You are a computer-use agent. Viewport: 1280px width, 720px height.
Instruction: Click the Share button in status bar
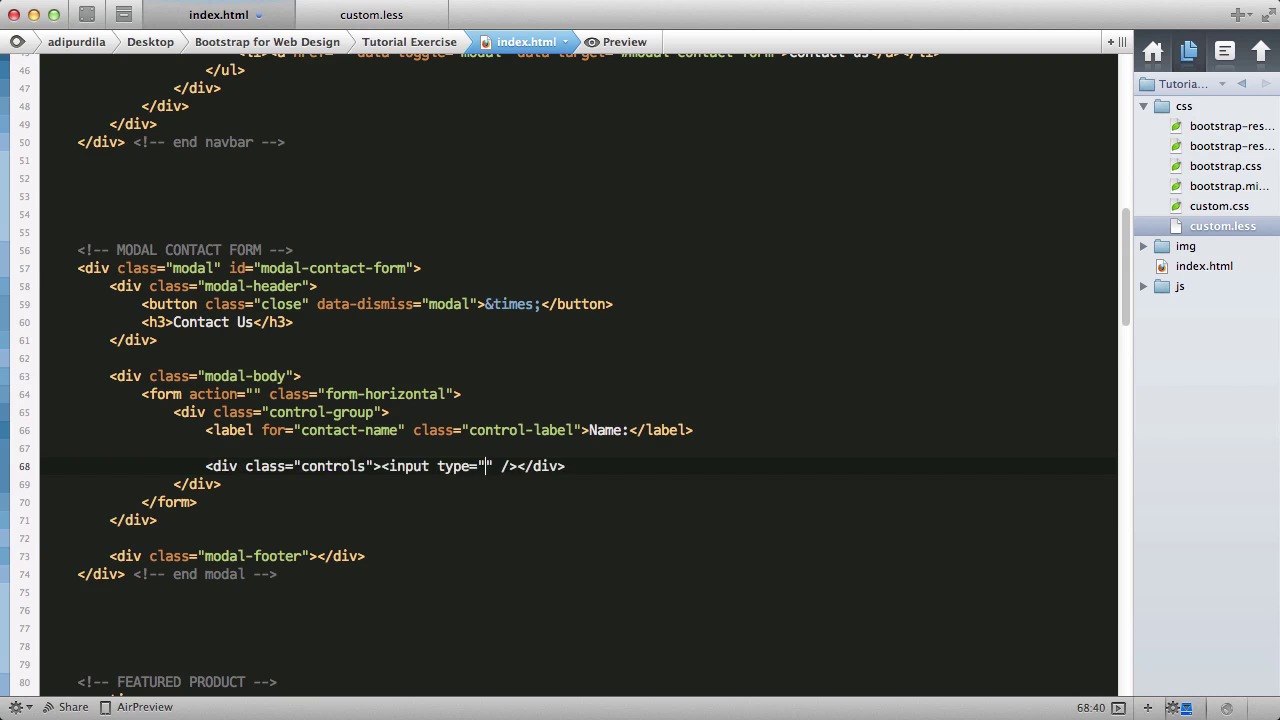(64, 707)
